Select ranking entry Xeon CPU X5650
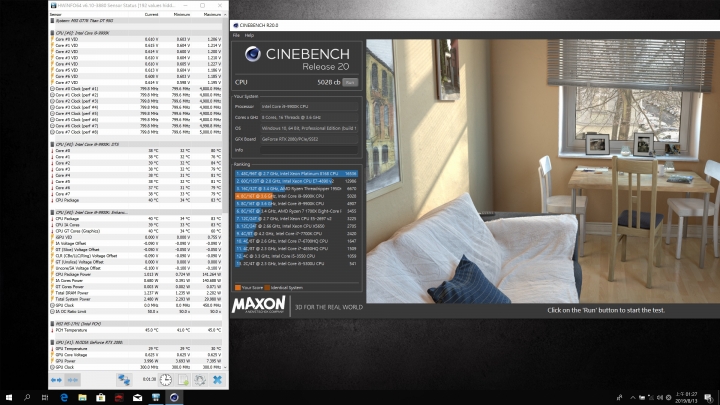720x405 pixels. tap(296, 226)
